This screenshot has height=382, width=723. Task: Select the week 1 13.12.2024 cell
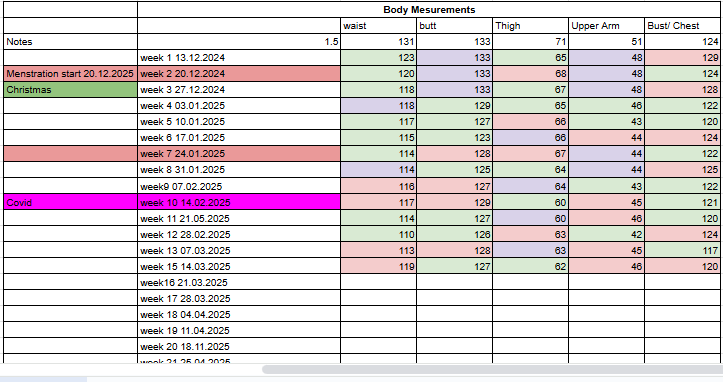pyautogui.click(x=239, y=58)
